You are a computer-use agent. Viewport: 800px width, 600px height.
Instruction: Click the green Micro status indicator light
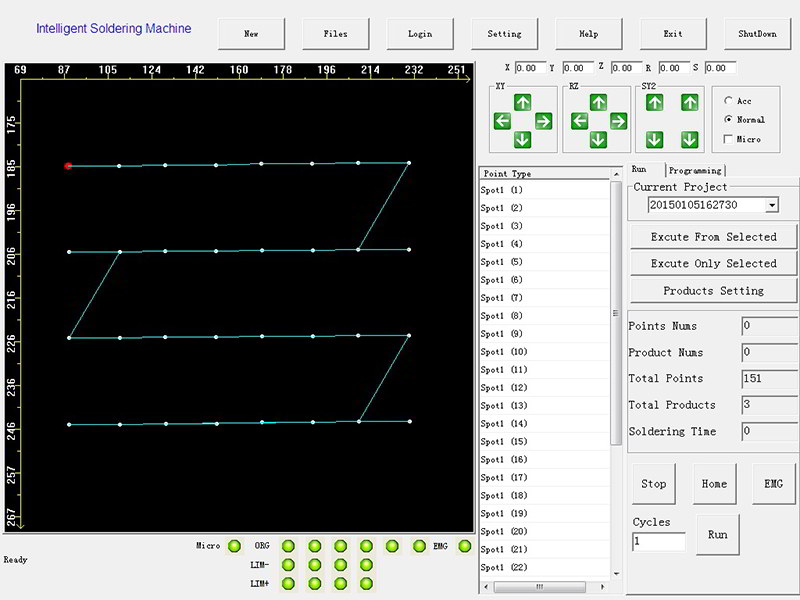[234, 546]
